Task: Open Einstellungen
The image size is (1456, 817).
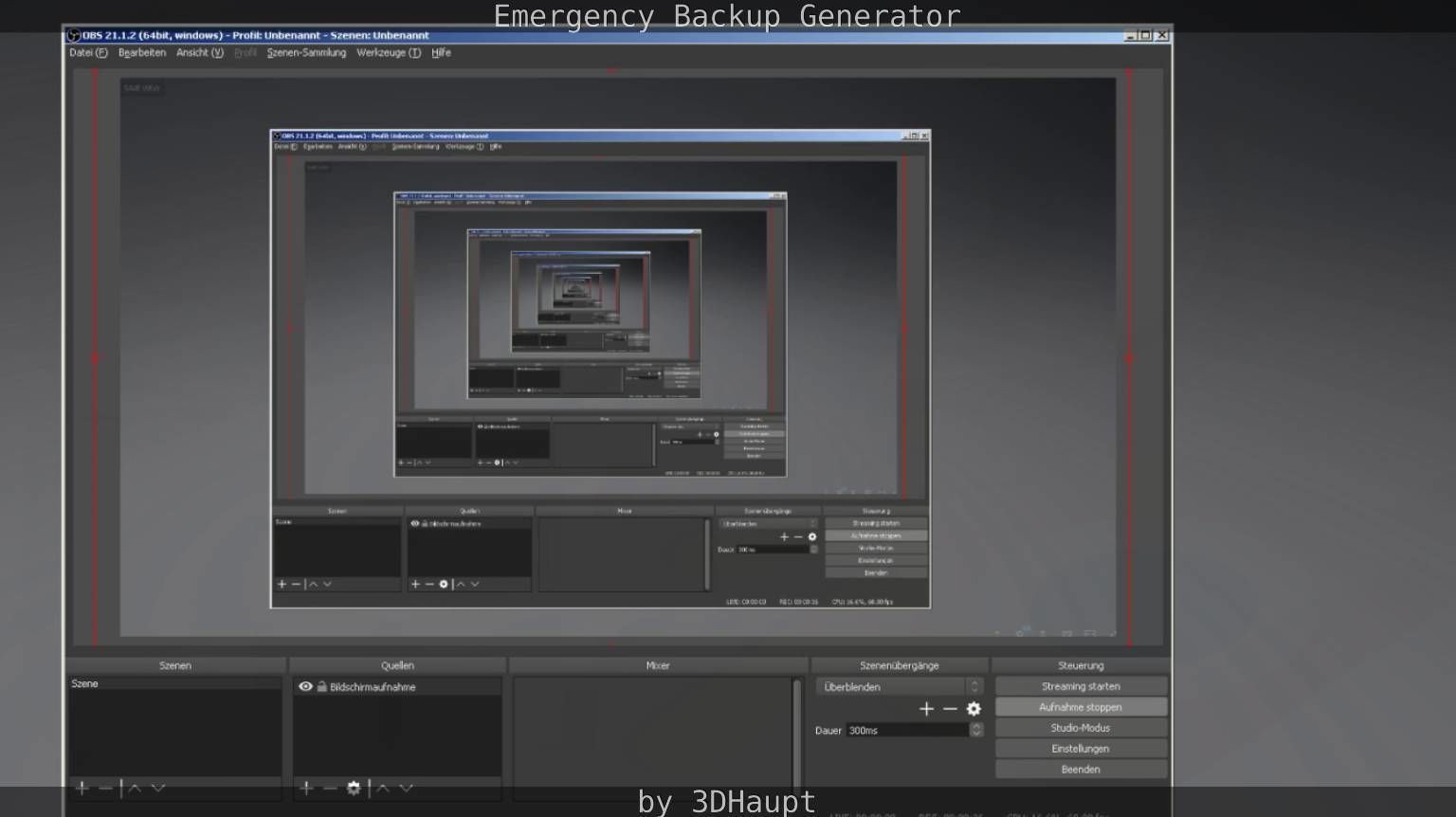Action: [1081, 749]
